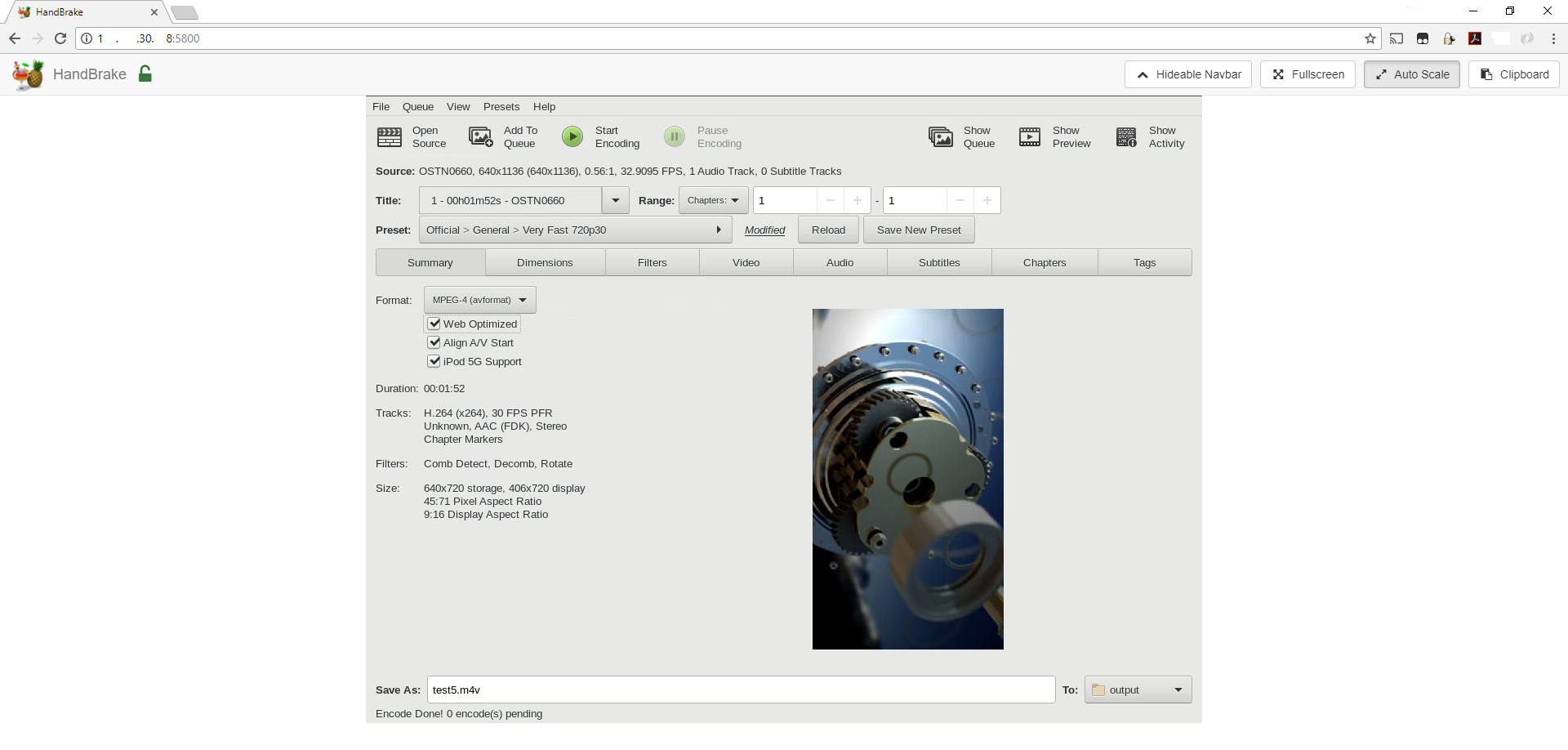This screenshot has width=1568, height=750.
Task: Open the Presets menu
Action: pos(501,107)
